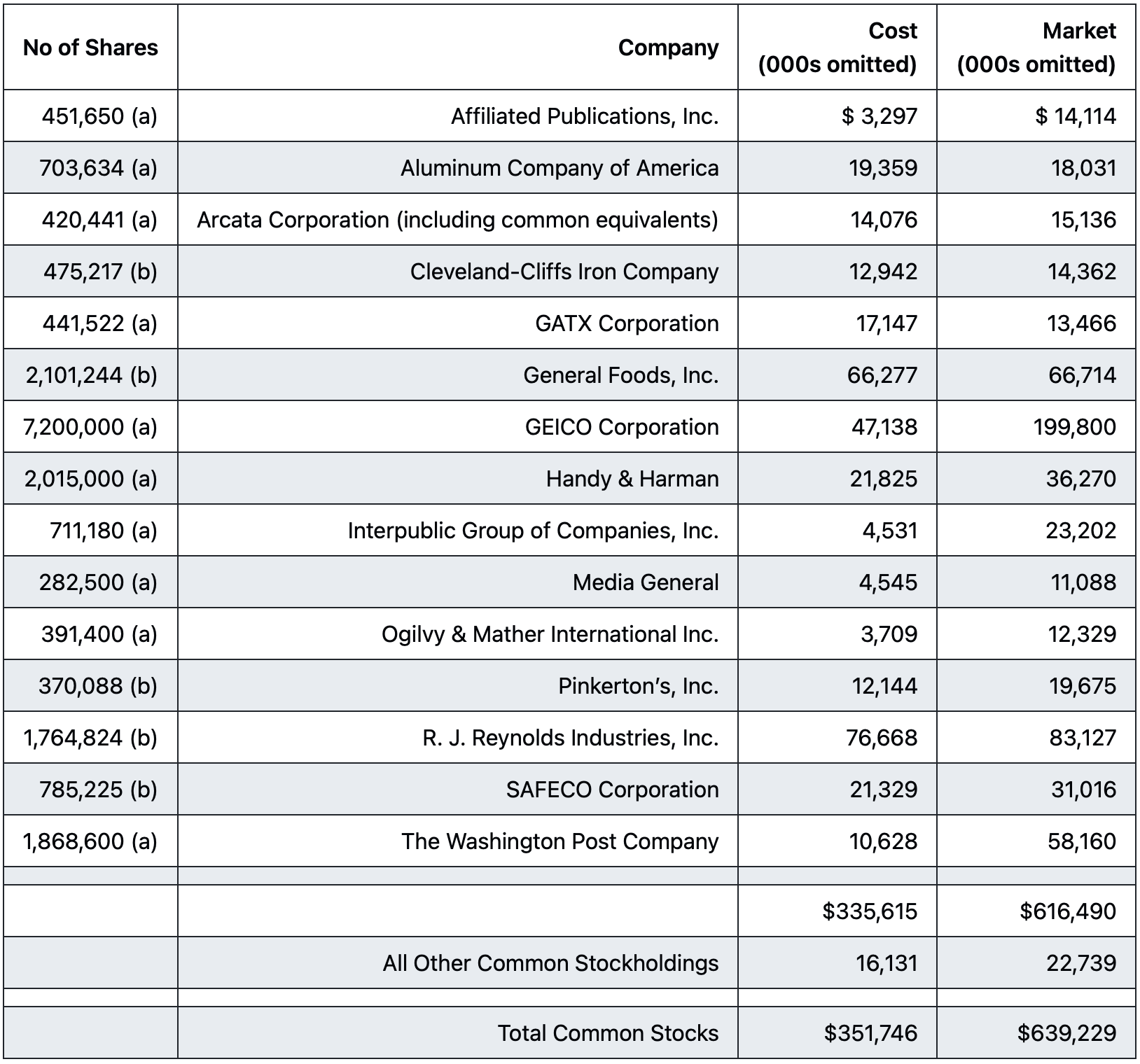Click Washington Post market value 58,160

(1036, 841)
